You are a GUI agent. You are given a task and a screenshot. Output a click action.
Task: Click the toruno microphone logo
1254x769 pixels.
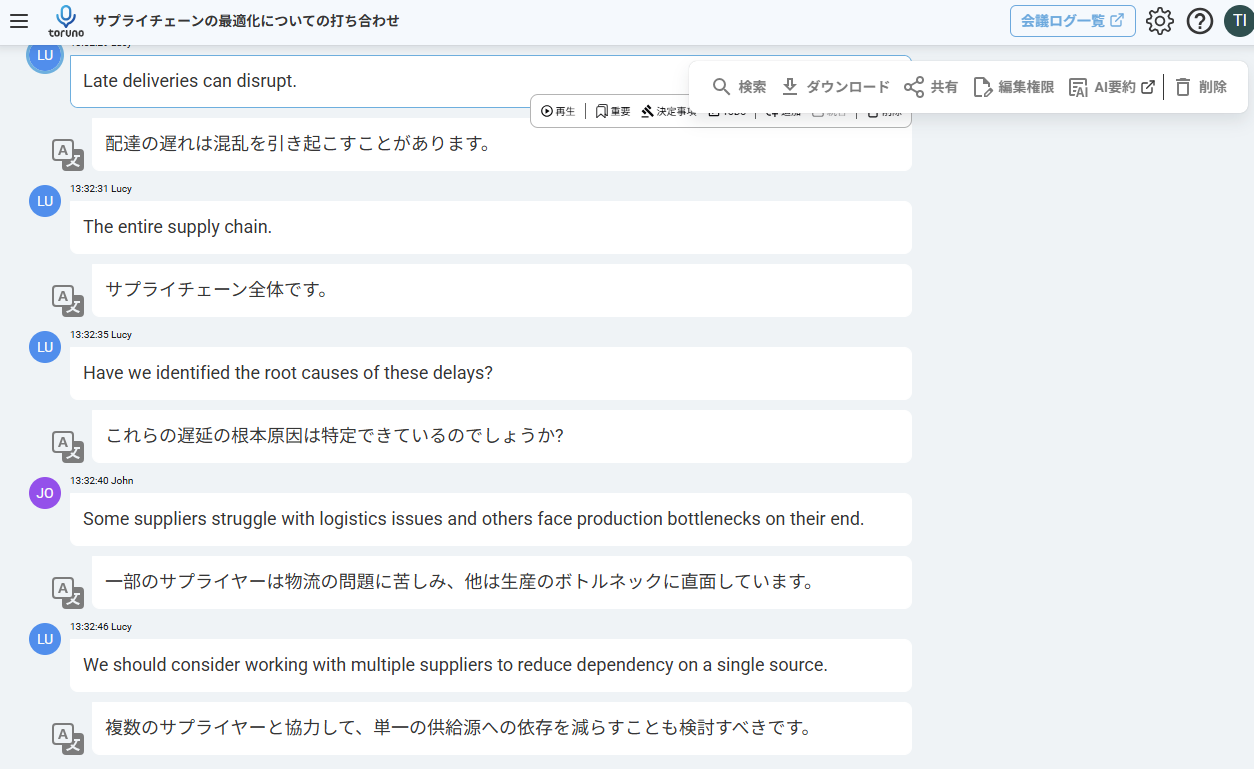(x=66, y=21)
